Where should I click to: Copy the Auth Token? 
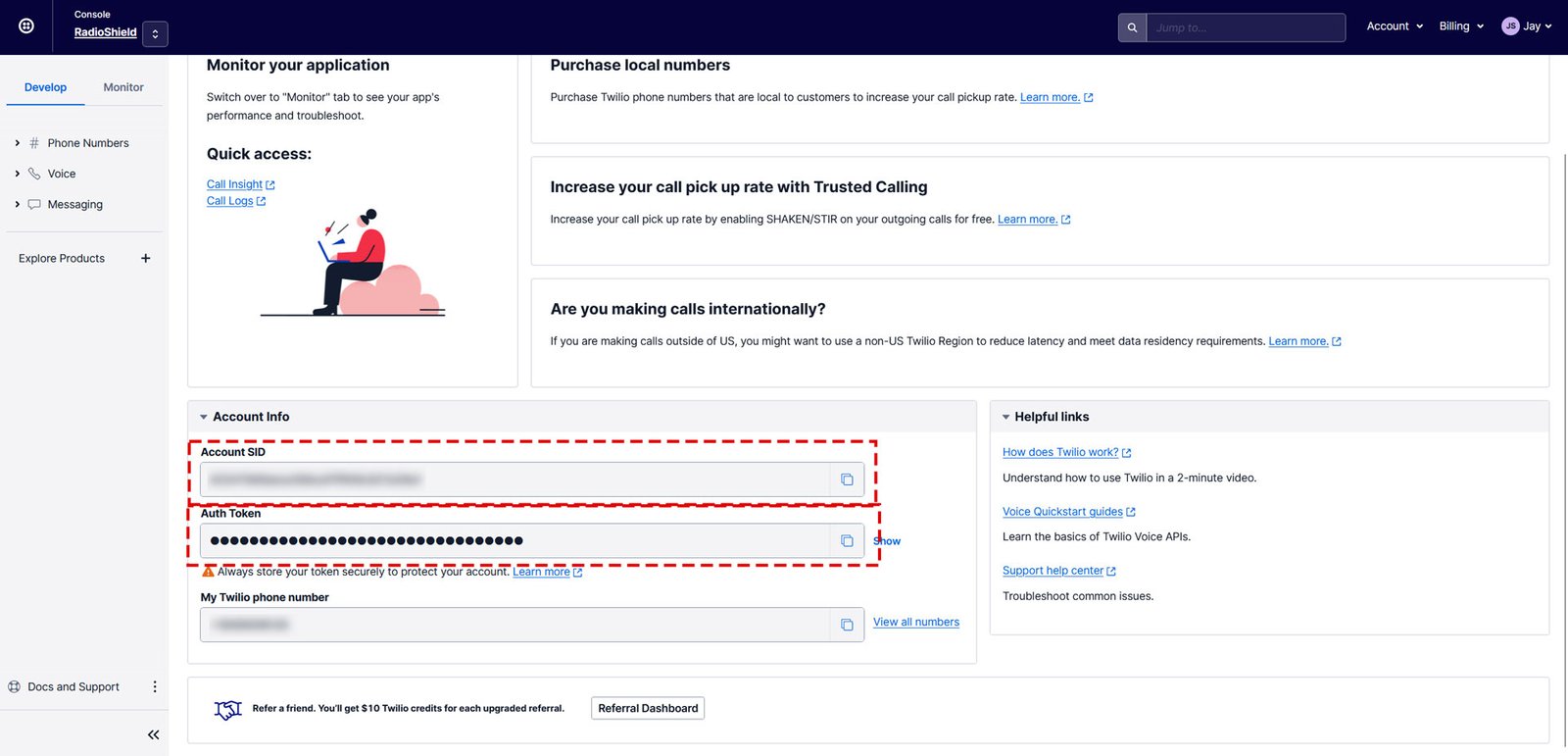coord(847,540)
